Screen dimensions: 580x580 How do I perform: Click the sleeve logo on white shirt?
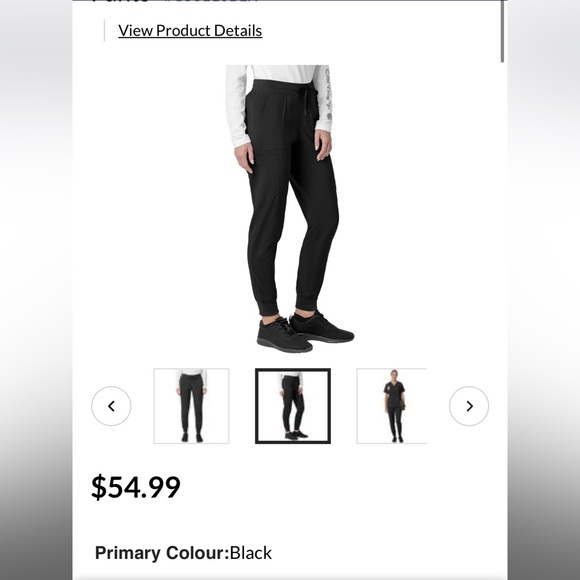[x=328, y=94]
